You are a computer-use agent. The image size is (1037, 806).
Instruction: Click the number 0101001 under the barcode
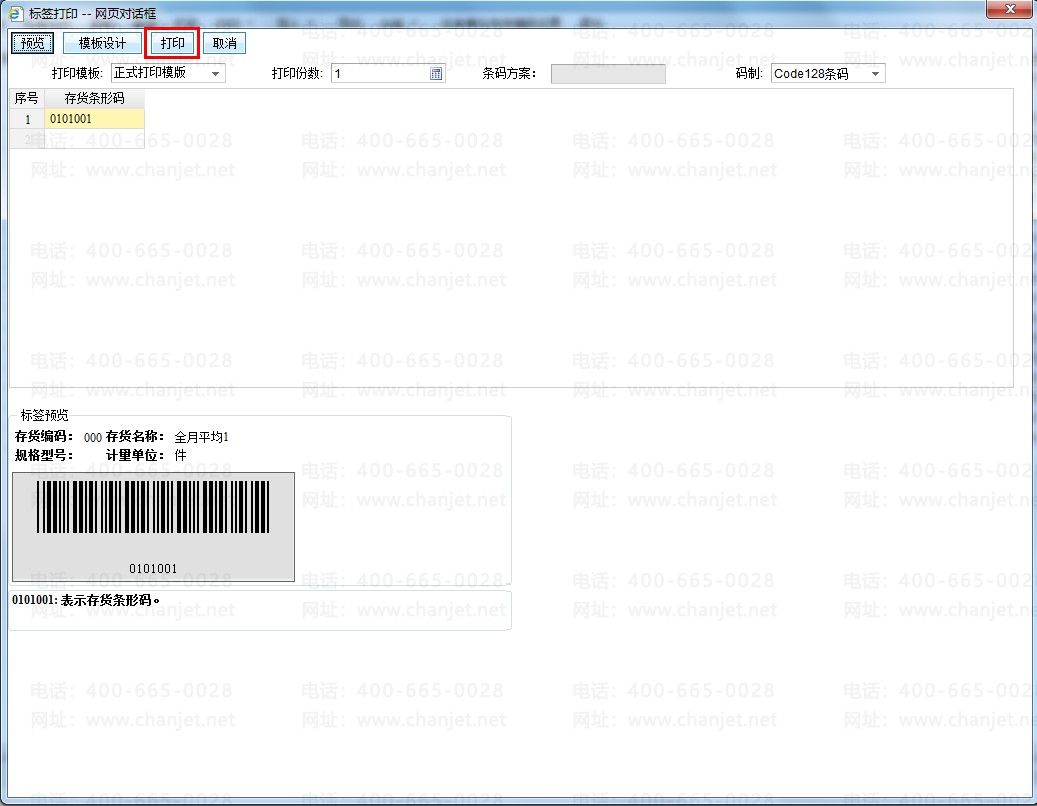point(153,569)
